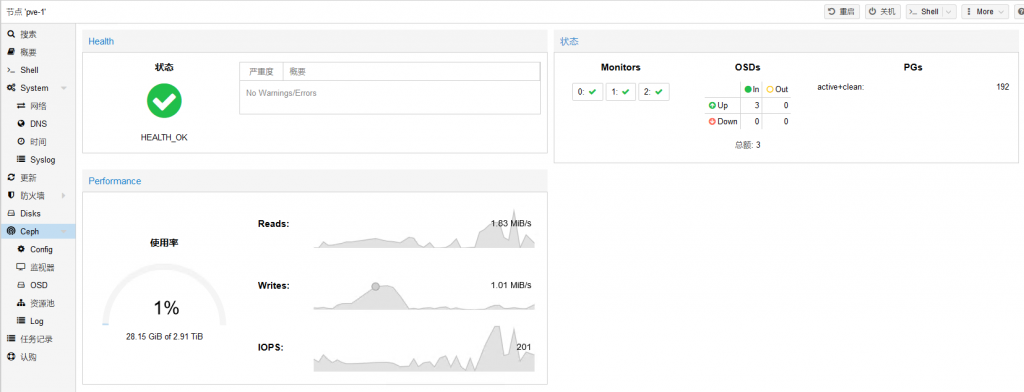
Task: Expand the firewall submenu arrow
Action: 64,195
